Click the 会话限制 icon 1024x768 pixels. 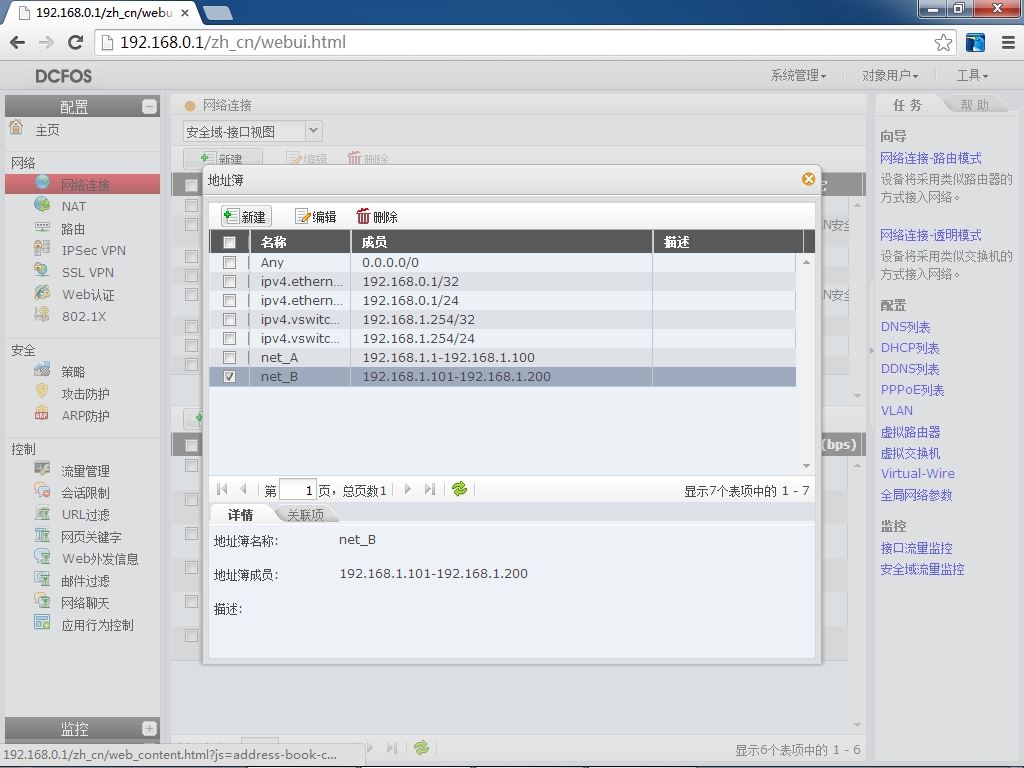coord(42,491)
